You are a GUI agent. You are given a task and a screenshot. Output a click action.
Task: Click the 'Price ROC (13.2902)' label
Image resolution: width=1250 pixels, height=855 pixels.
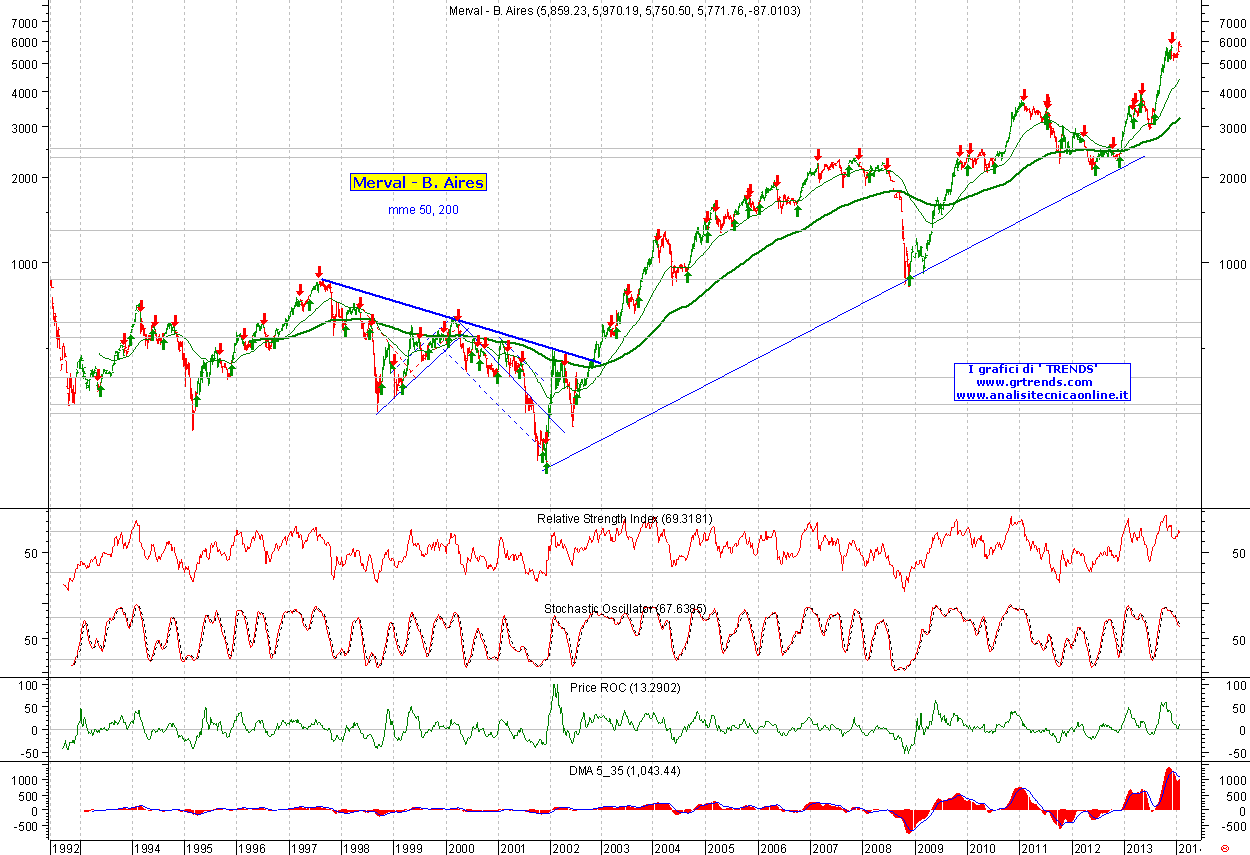point(625,688)
